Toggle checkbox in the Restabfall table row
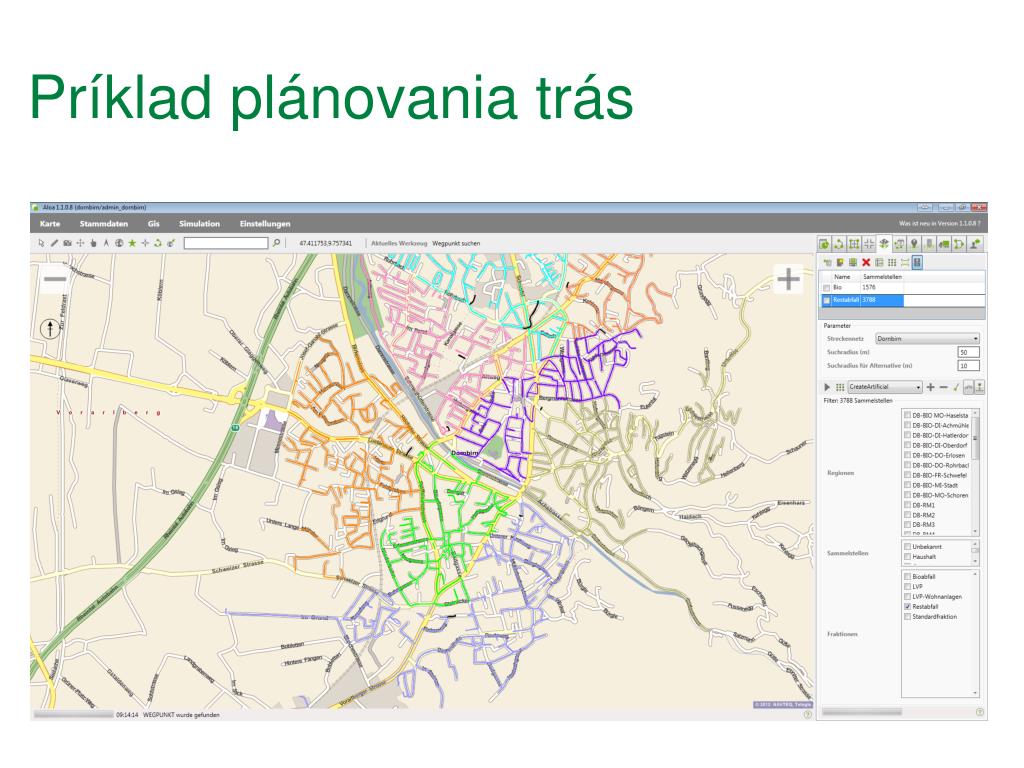The height and width of the screenshot is (768, 1024). tap(827, 300)
